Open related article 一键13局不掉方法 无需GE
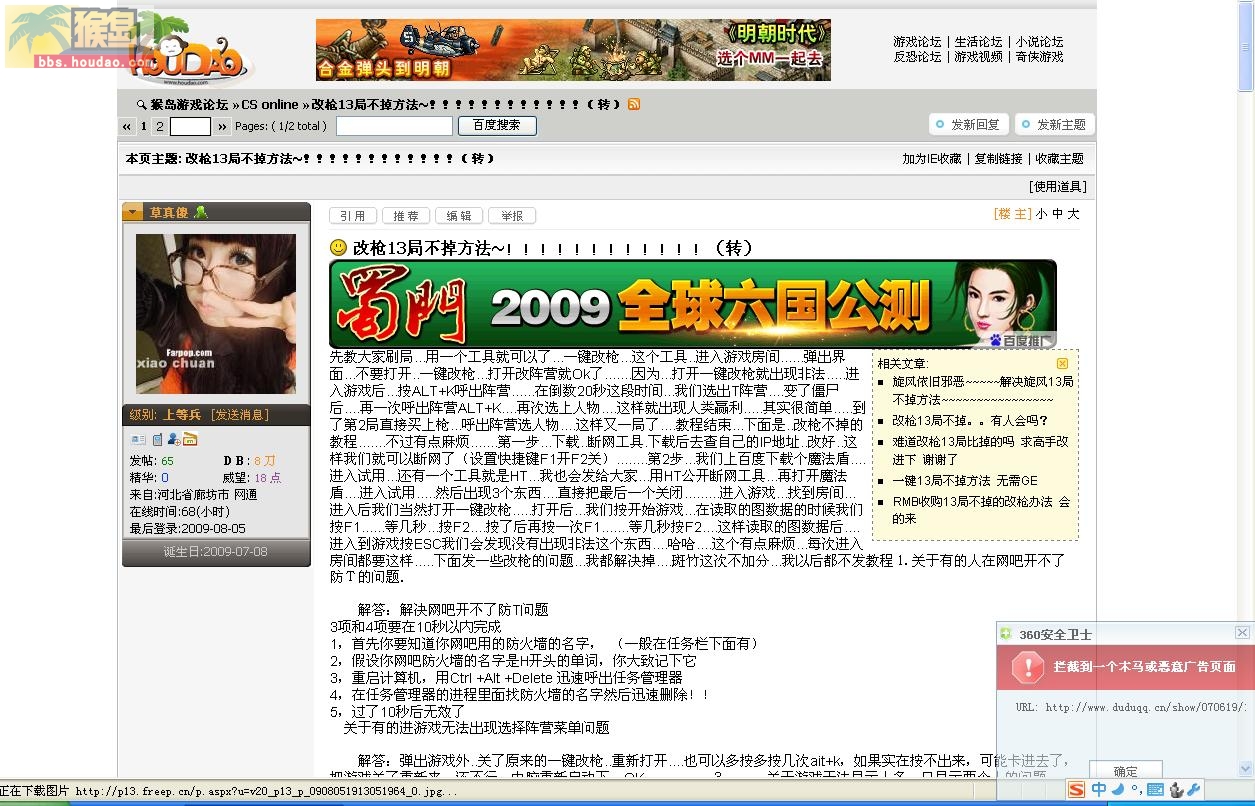 (965, 481)
